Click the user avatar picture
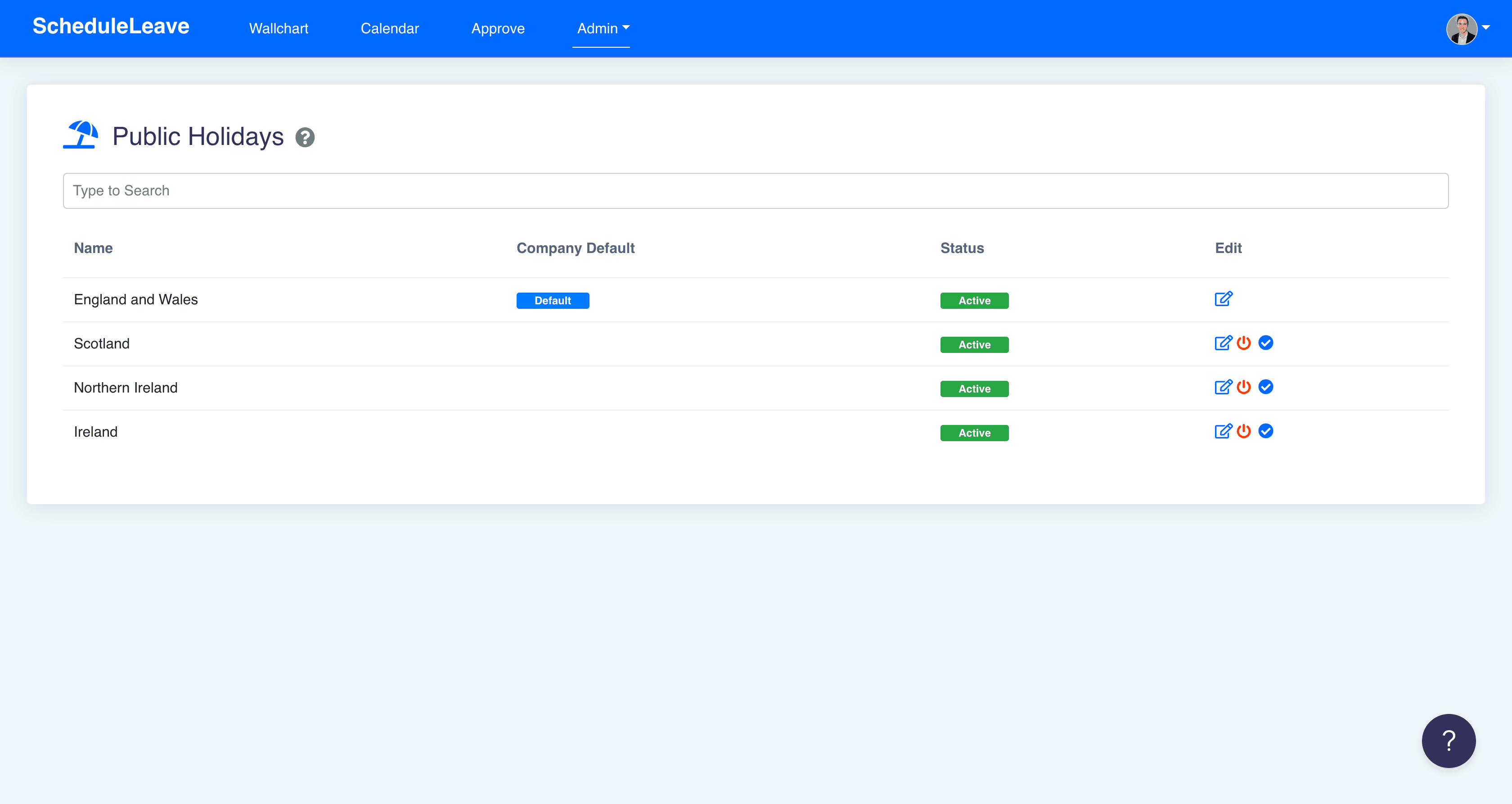 pos(1461,29)
